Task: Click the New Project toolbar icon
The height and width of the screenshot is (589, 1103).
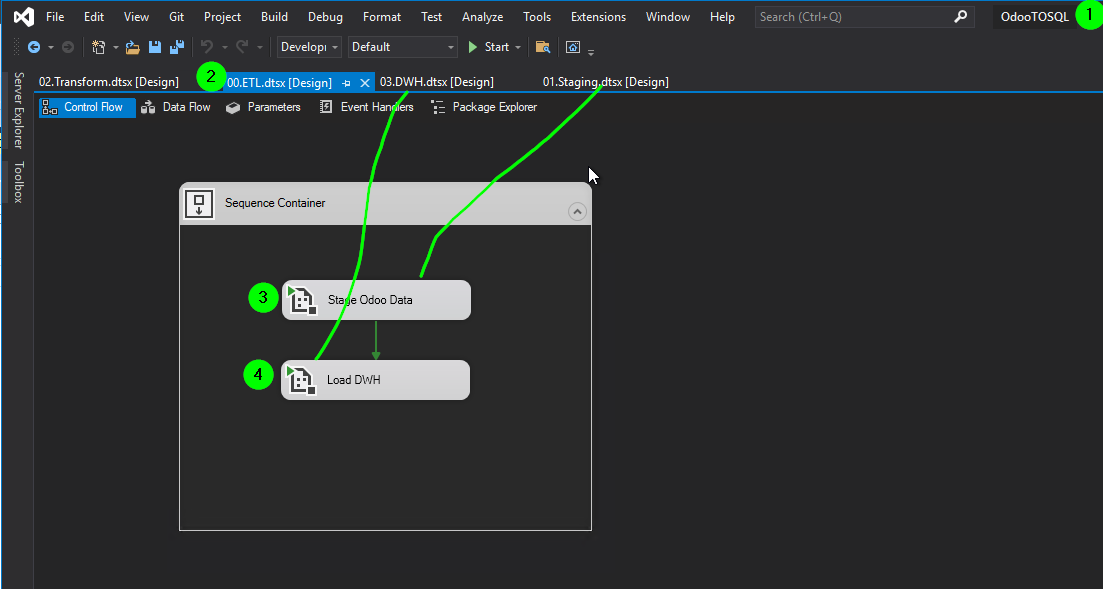Action: [98, 47]
